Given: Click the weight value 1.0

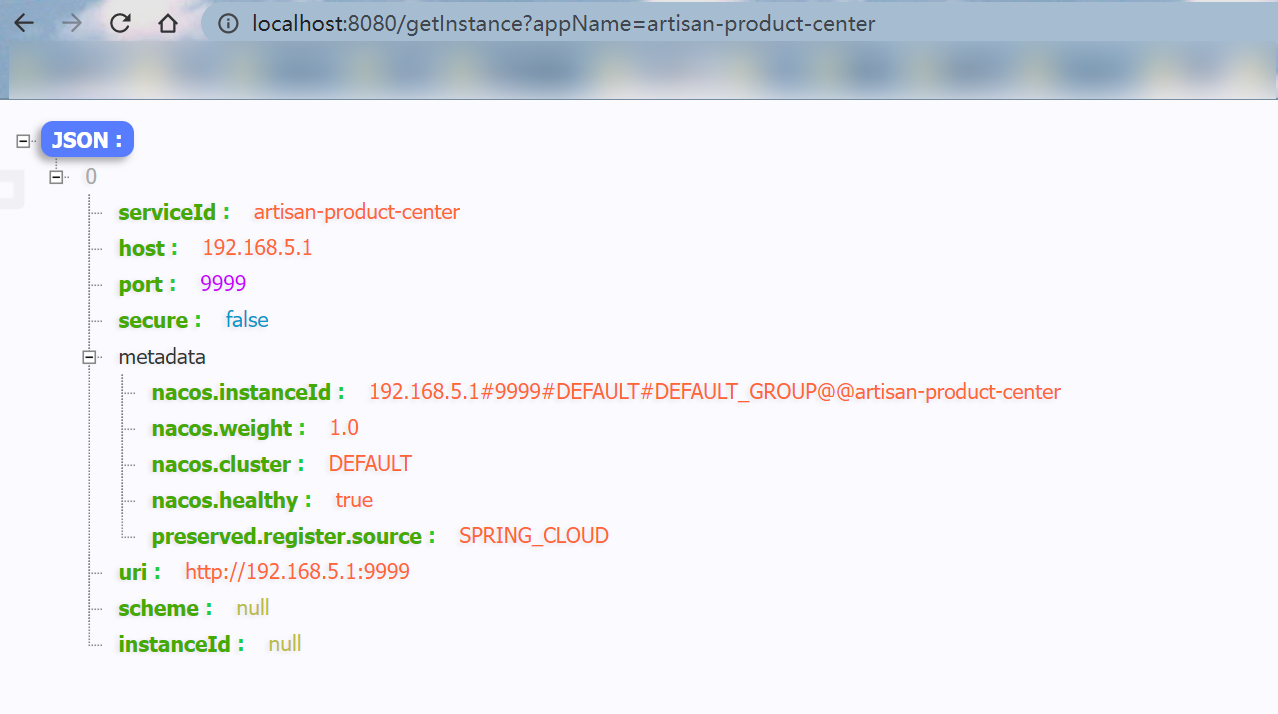Looking at the screenshot, I should point(344,428).
